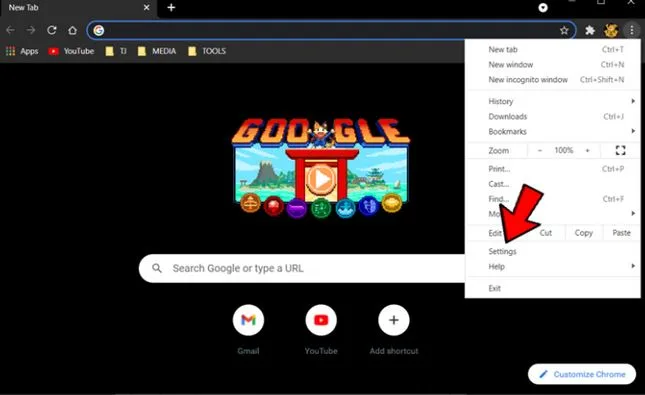
Task: Open the MEDIA bookmarks folder
Action: [157, 51]
